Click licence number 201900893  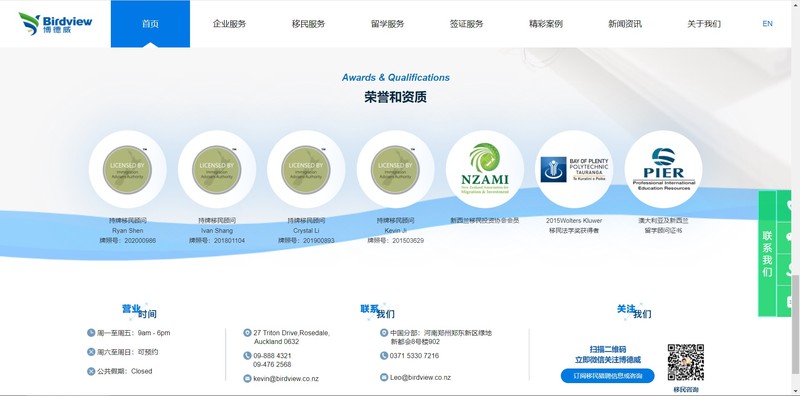tap(319, 240)
